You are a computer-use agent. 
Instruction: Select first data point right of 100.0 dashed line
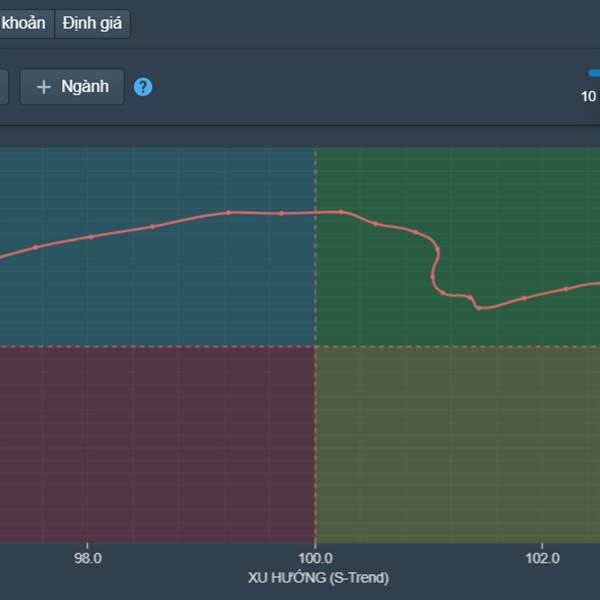(x=341, y=212)
